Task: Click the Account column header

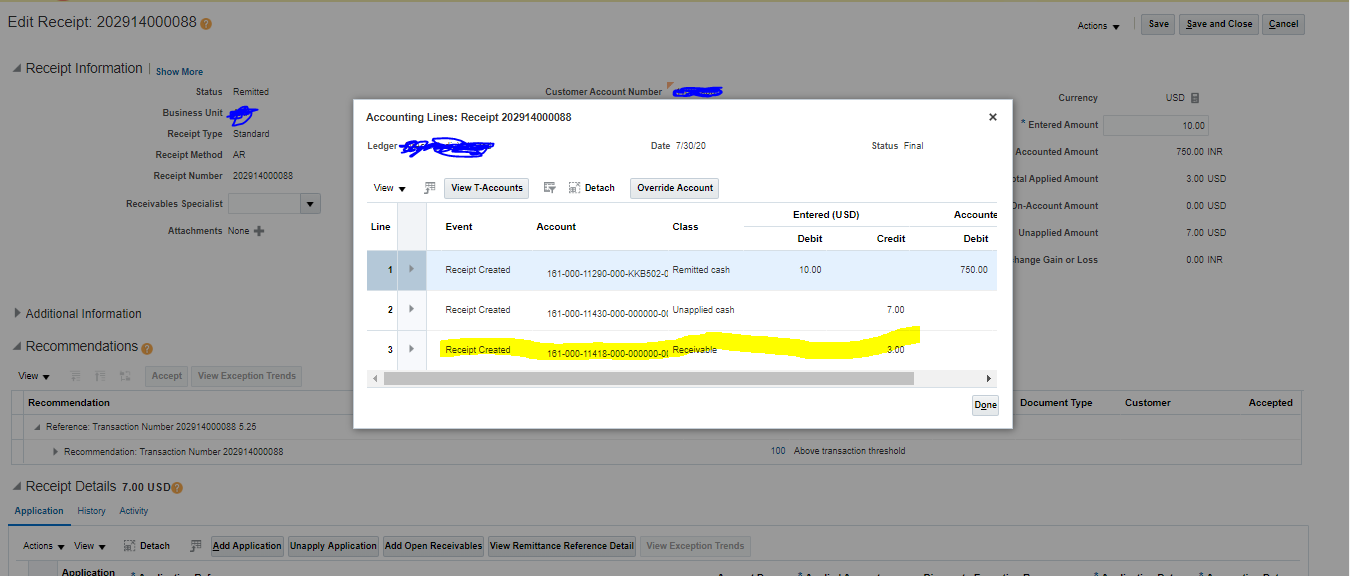Action: pos(556,227)
